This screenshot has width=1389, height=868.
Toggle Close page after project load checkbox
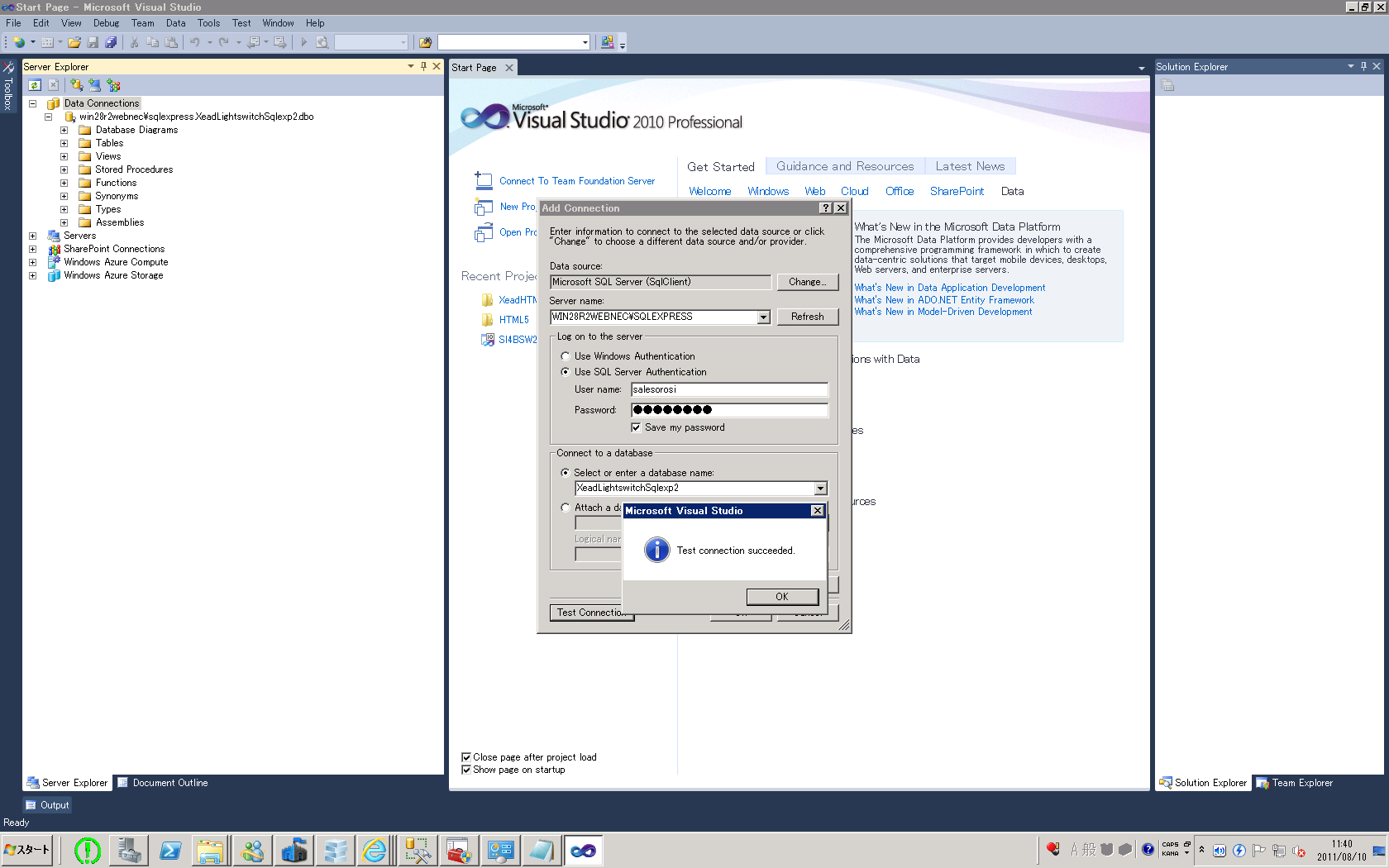pyautogui.click(x=466, y=757)
